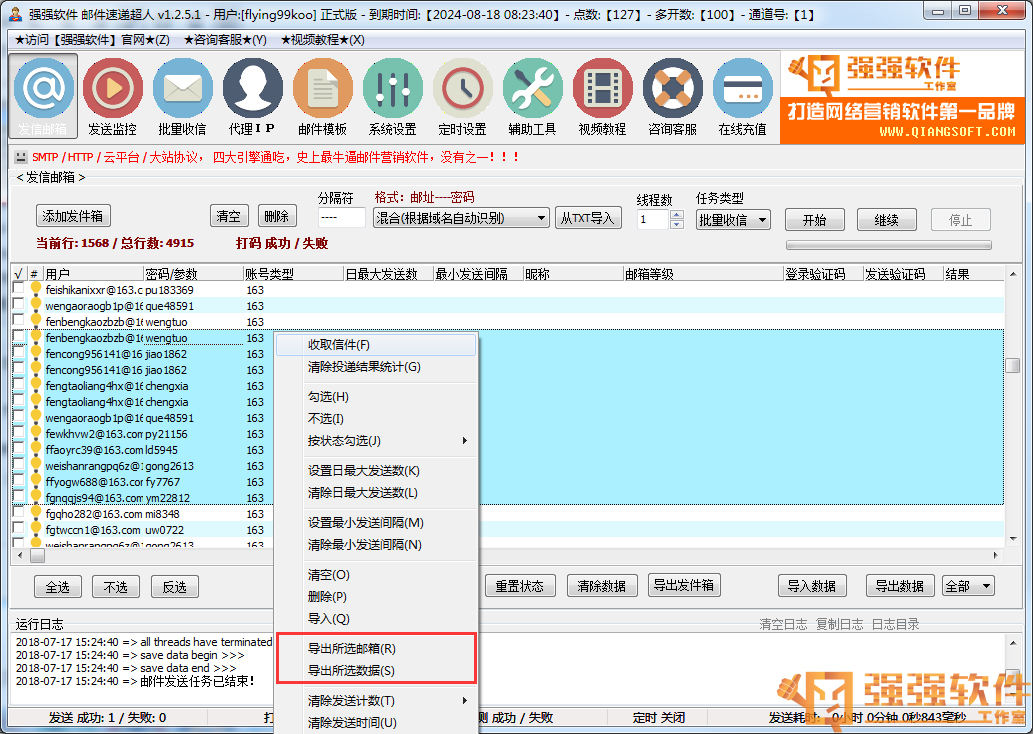Tick checkbox for fgnqqjs94@163.com row

pyautogui.click(x=18, y=497)
